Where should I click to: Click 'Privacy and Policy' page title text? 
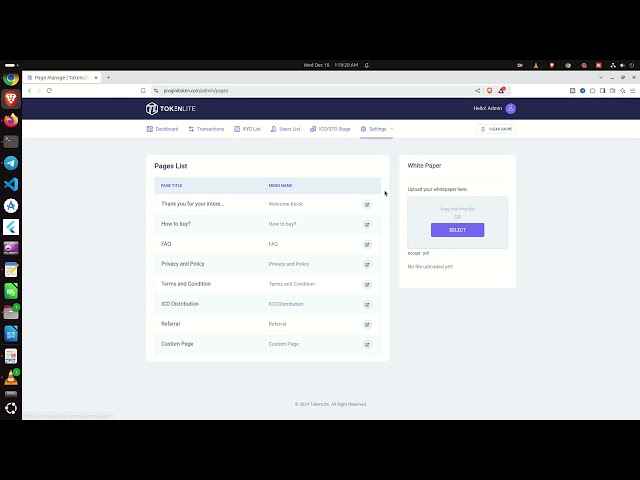pos(182,264)
